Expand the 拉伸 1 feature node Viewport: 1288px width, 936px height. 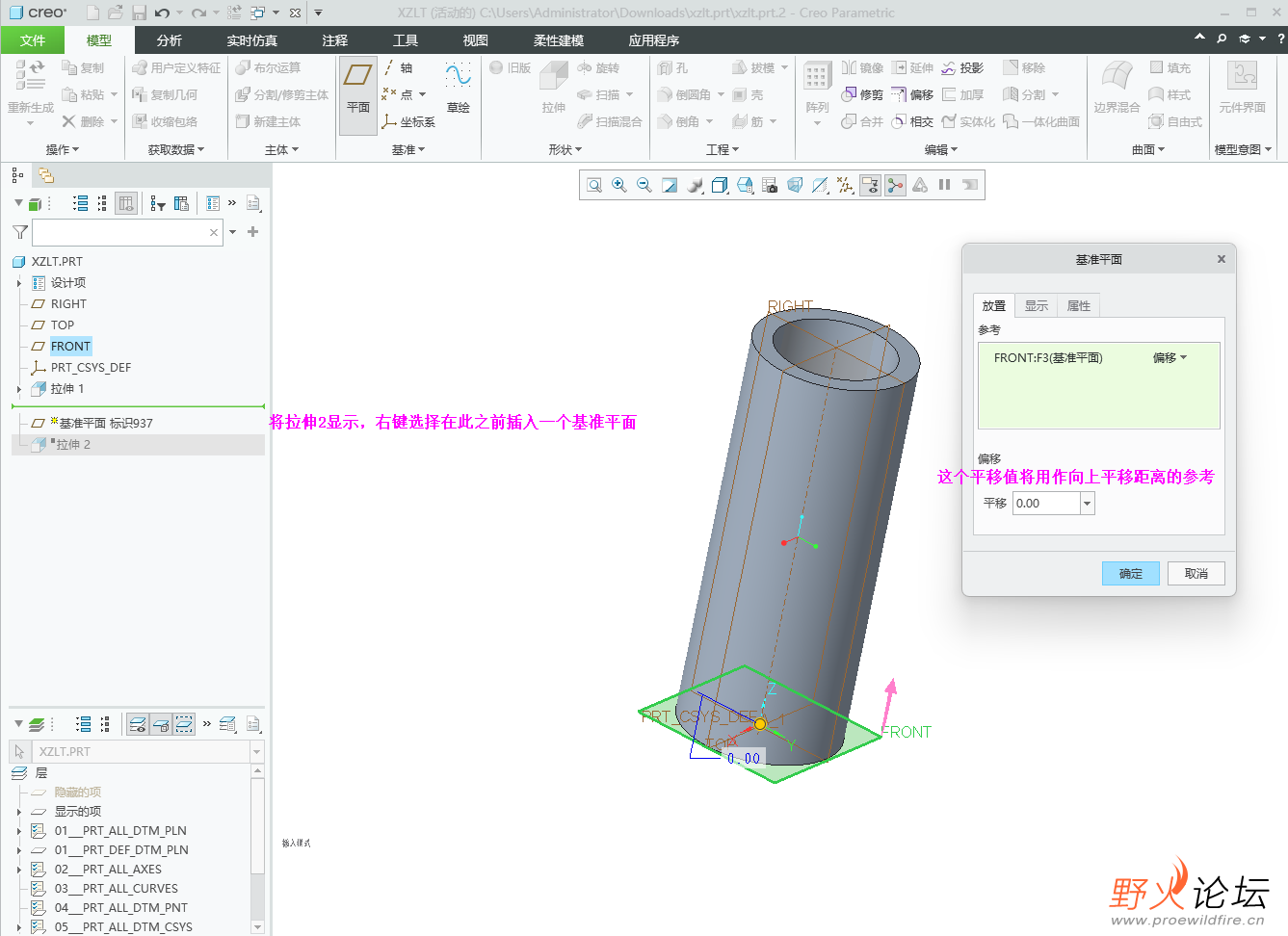pos(18,389)
